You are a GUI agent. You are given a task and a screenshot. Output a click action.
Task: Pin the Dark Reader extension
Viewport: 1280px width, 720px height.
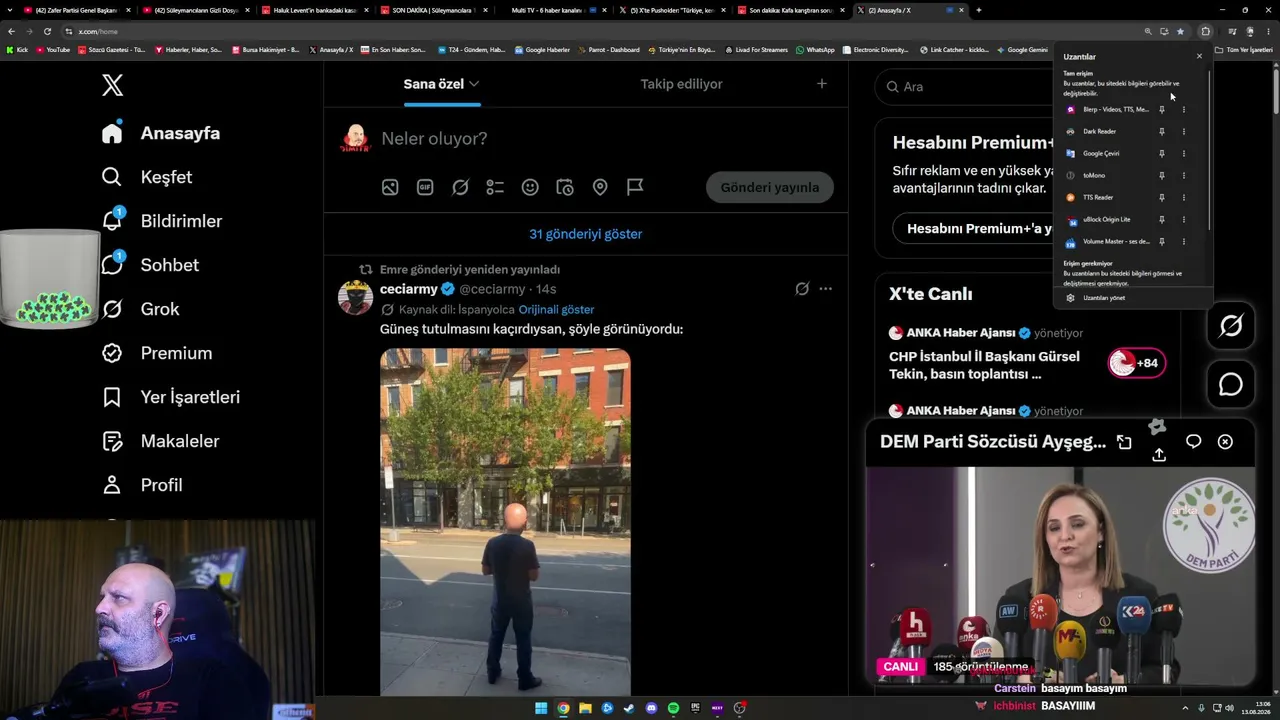point(1162,131)
